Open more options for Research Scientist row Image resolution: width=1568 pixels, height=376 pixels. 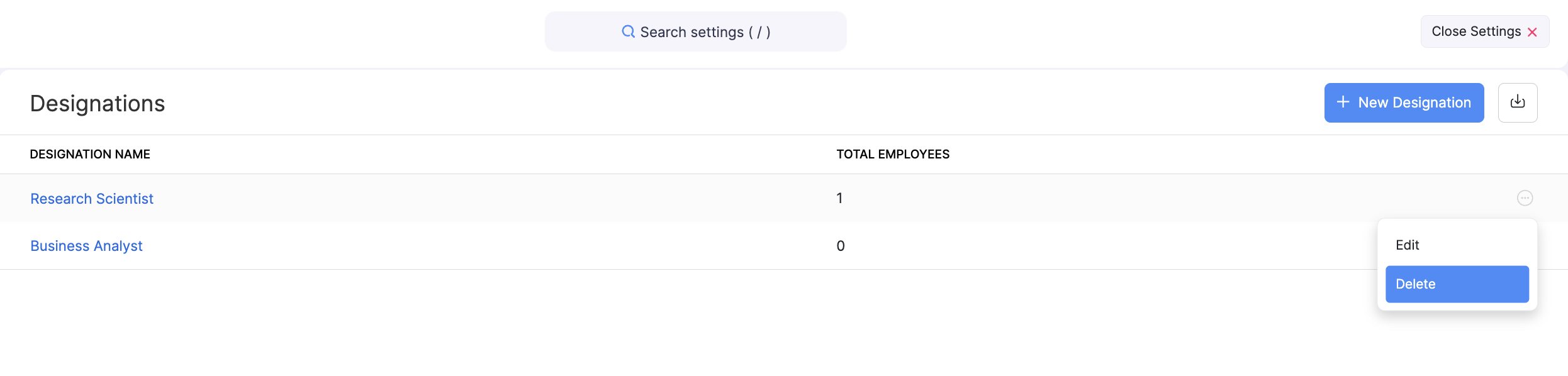(x=1525, y=198)
